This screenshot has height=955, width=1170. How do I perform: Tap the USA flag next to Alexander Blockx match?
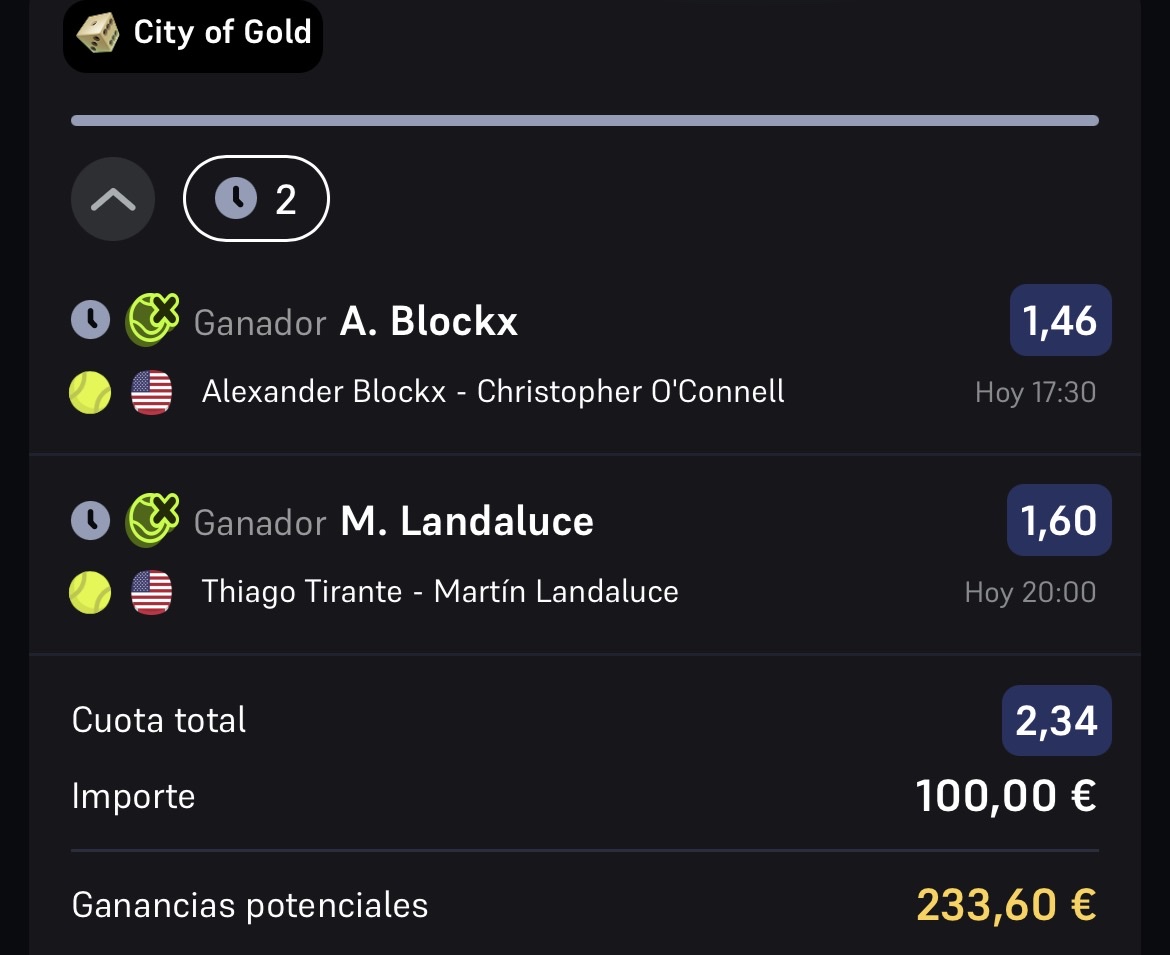tap(151, 392)
